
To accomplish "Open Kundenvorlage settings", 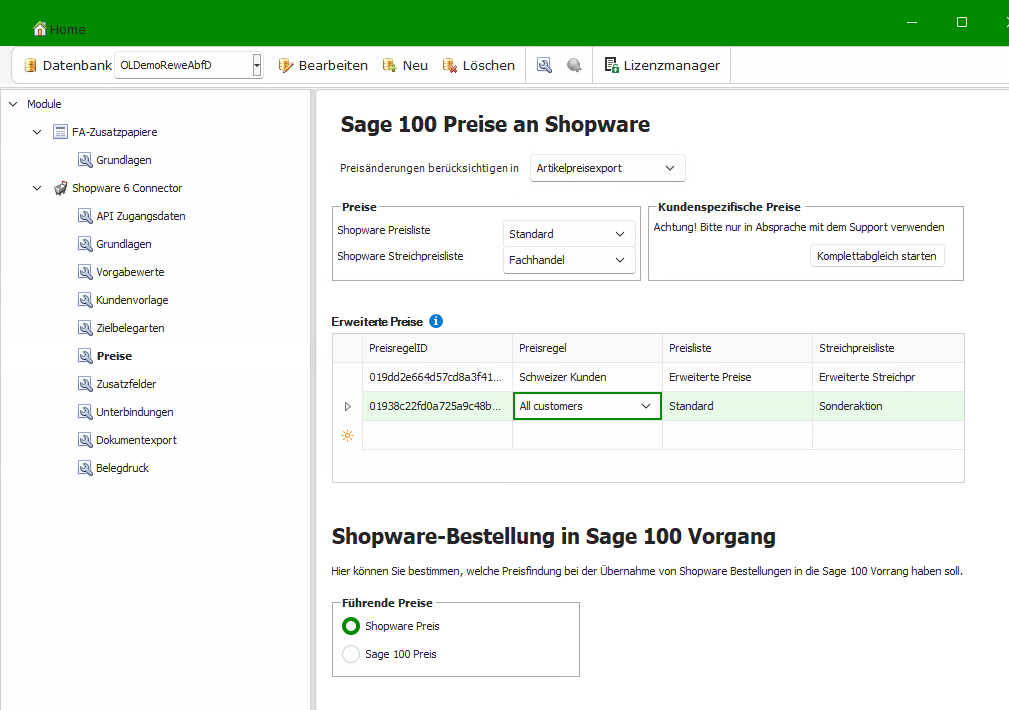I will [x=132, y=300].
